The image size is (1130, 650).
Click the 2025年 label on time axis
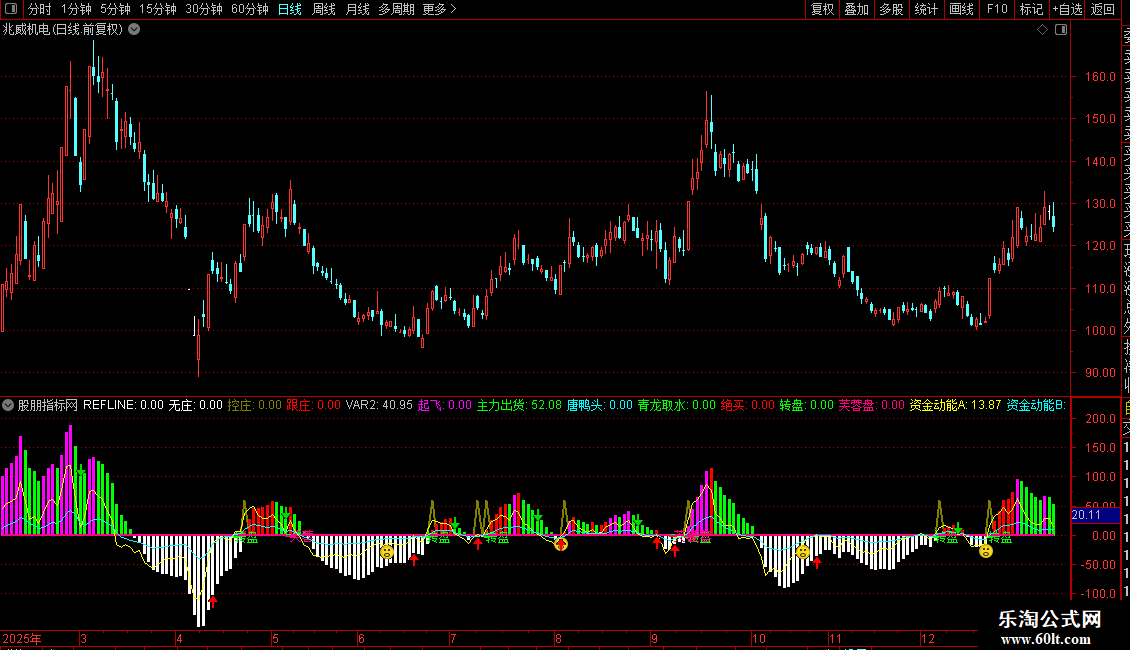click(22, 638)
